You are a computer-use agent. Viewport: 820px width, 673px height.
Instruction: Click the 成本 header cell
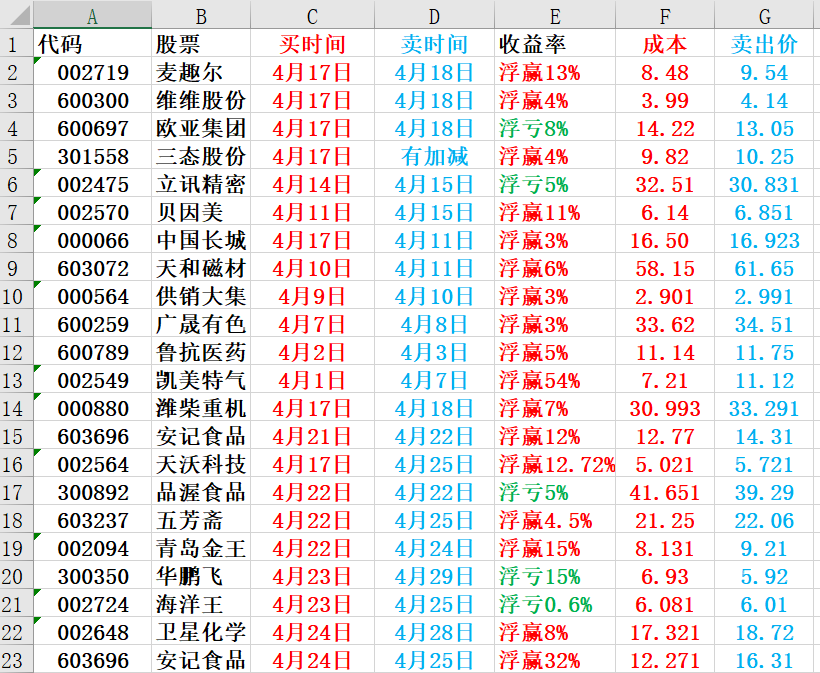665,43
